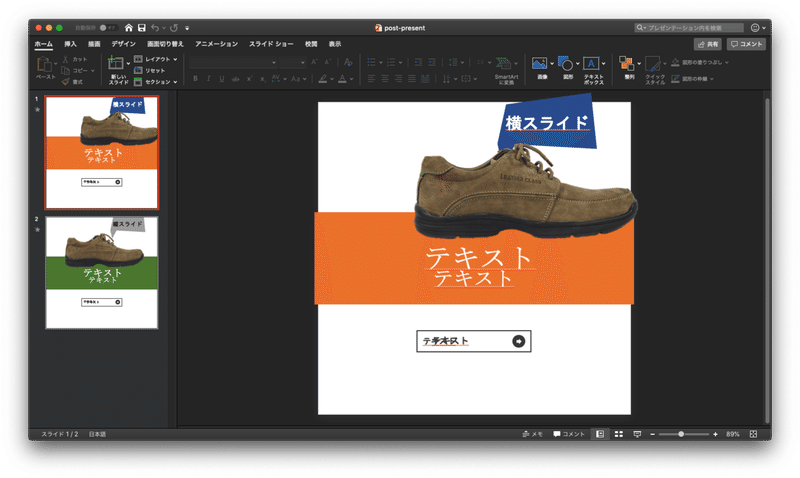The height and width of the screenshot is (478, 800).
Task: Switch to the 表示 tab
Action: tap(335, 44)
